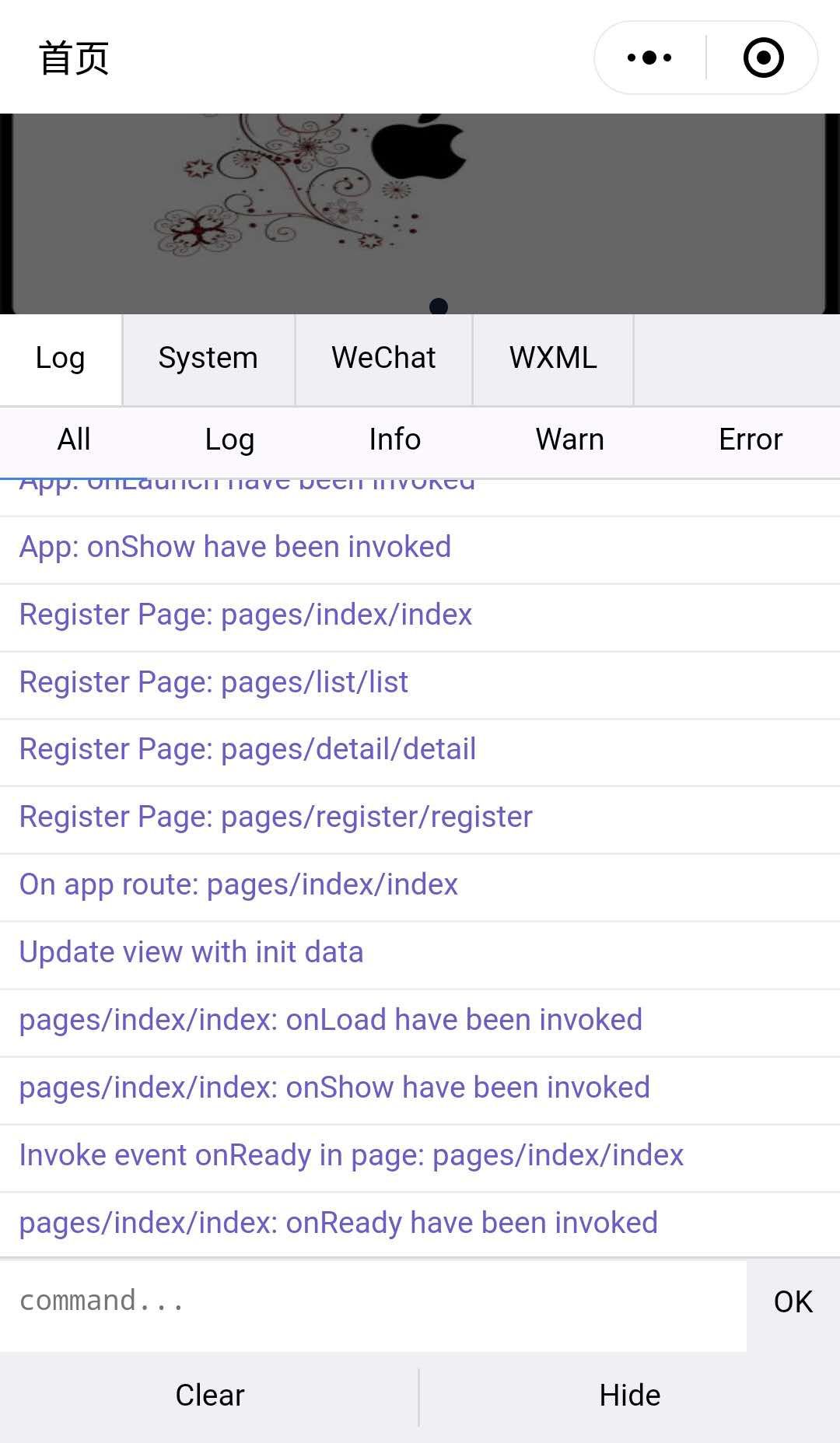Filter logs by Info
This screenshot has width=840, height=1443.
[x=395, y=440]
